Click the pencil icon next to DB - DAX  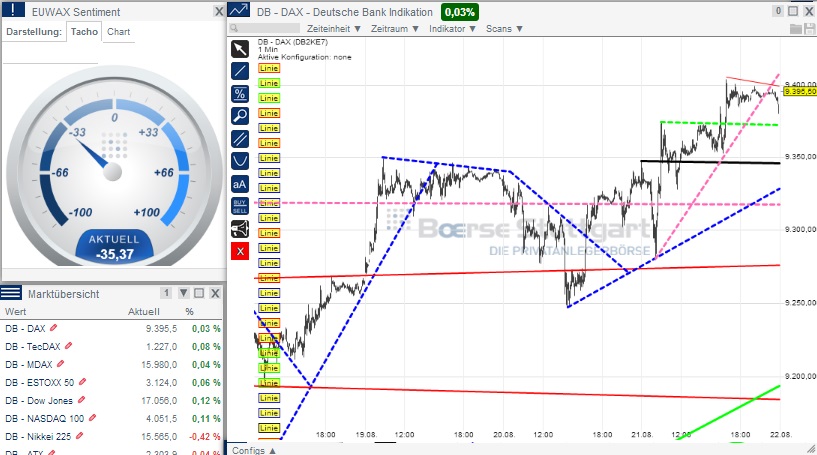coord(53,328)
